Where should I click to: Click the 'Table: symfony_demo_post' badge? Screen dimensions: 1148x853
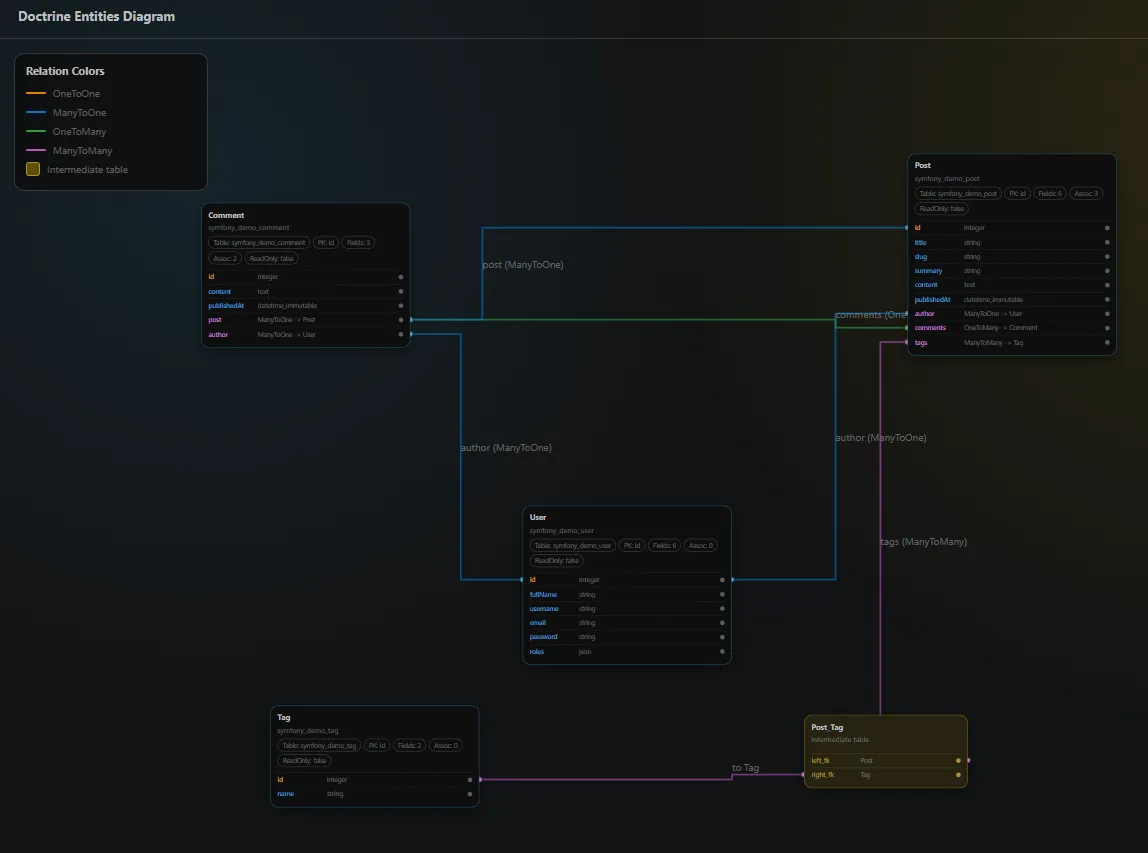[x=958, y=193]
